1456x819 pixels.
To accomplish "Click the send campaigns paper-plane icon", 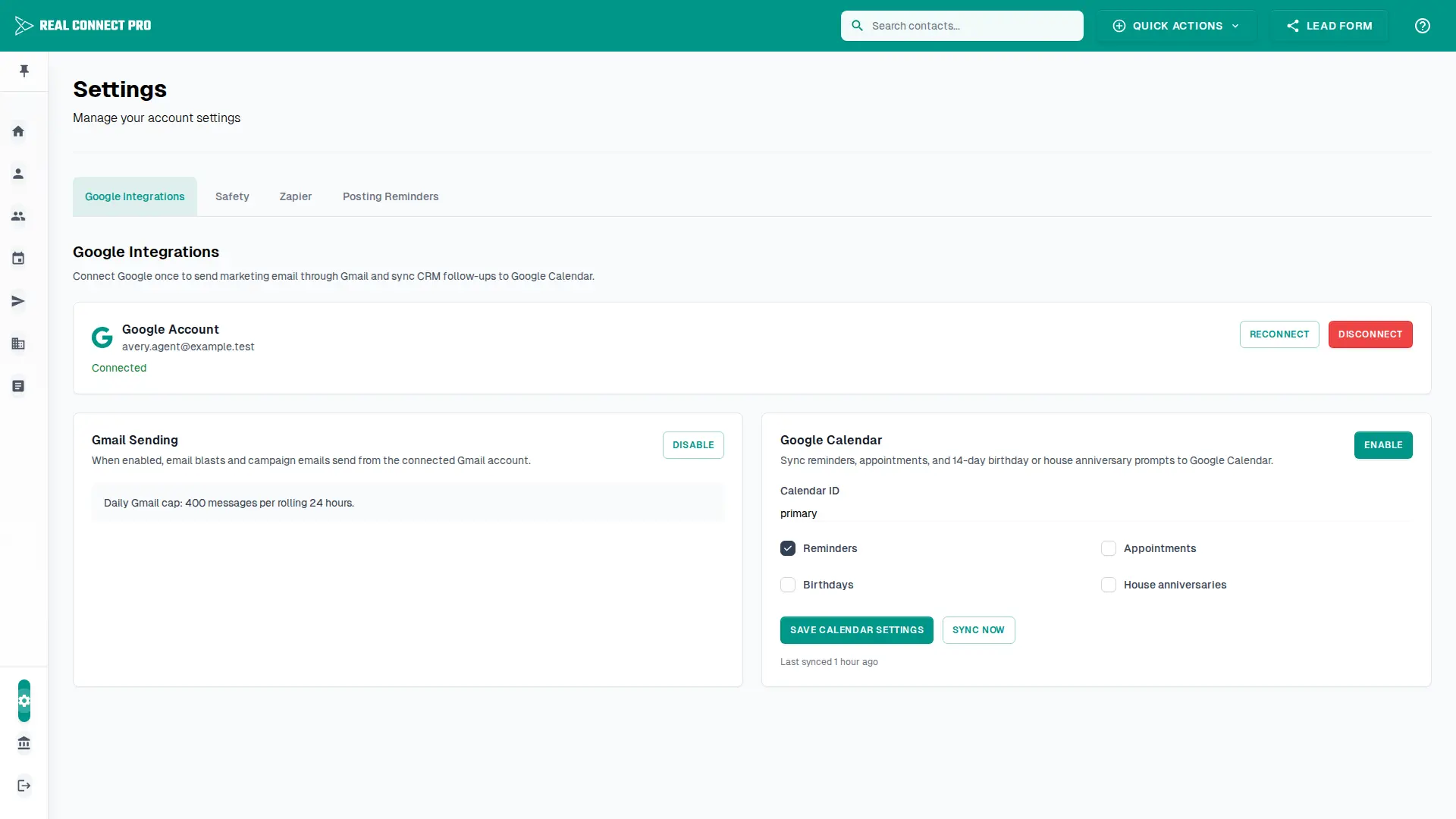I will pyautogui.click(x=18, y=301).
